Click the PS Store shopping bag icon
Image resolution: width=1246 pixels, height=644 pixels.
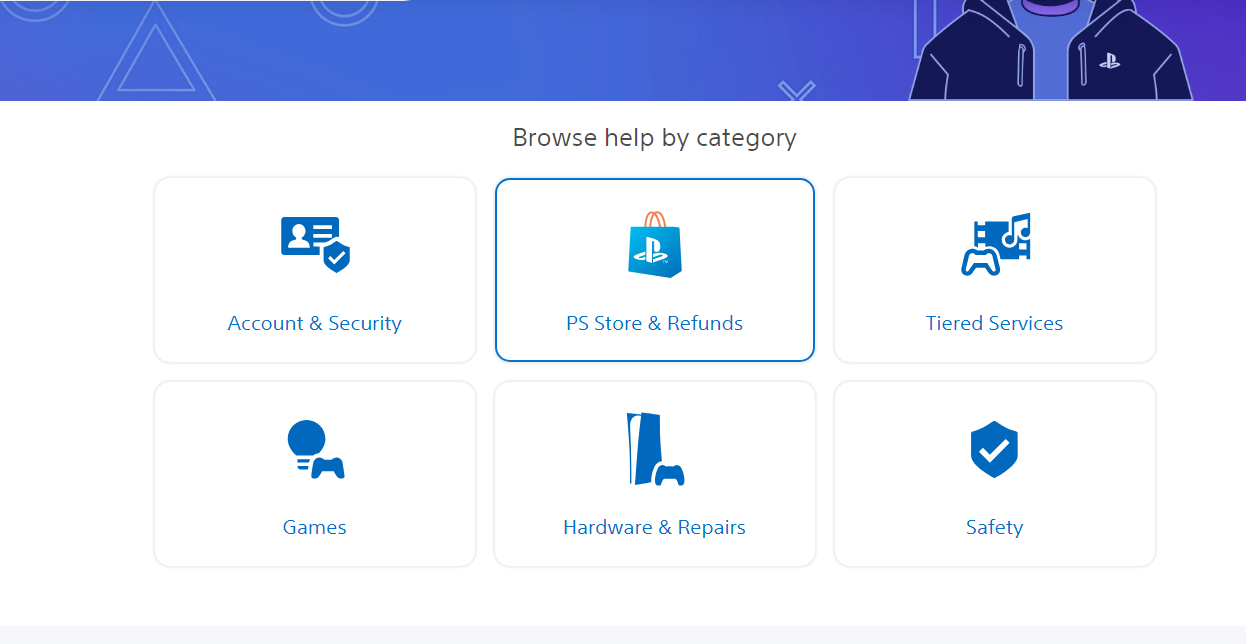click(655, 244)
